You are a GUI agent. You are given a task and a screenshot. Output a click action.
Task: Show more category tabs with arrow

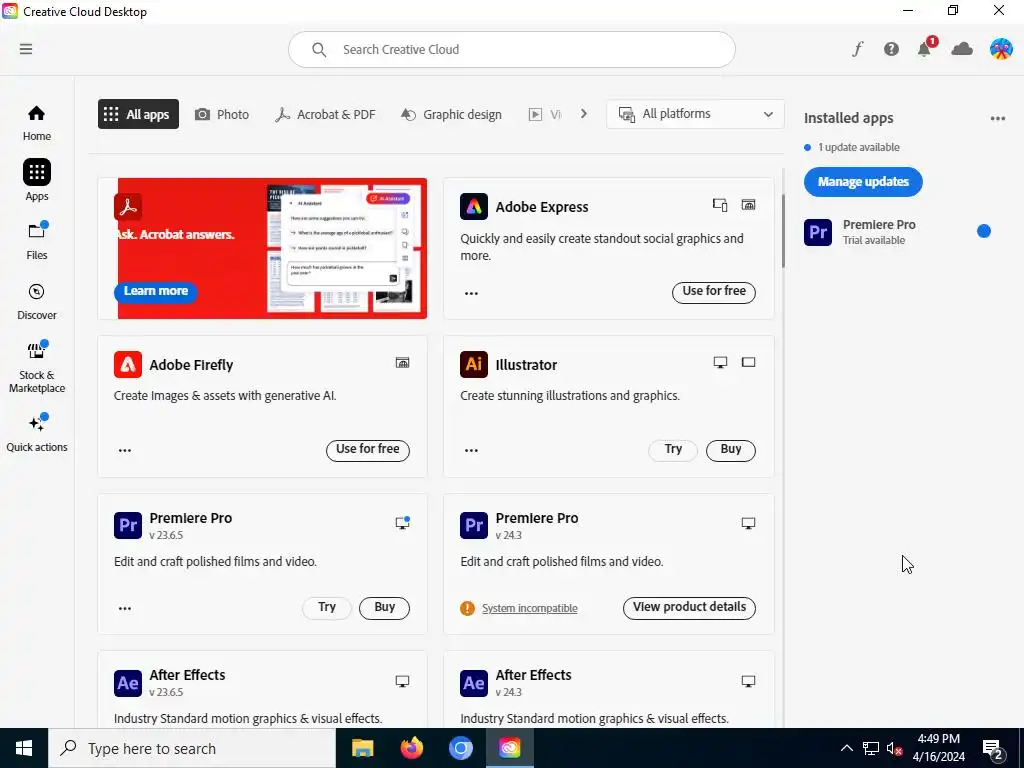point(584,114)
